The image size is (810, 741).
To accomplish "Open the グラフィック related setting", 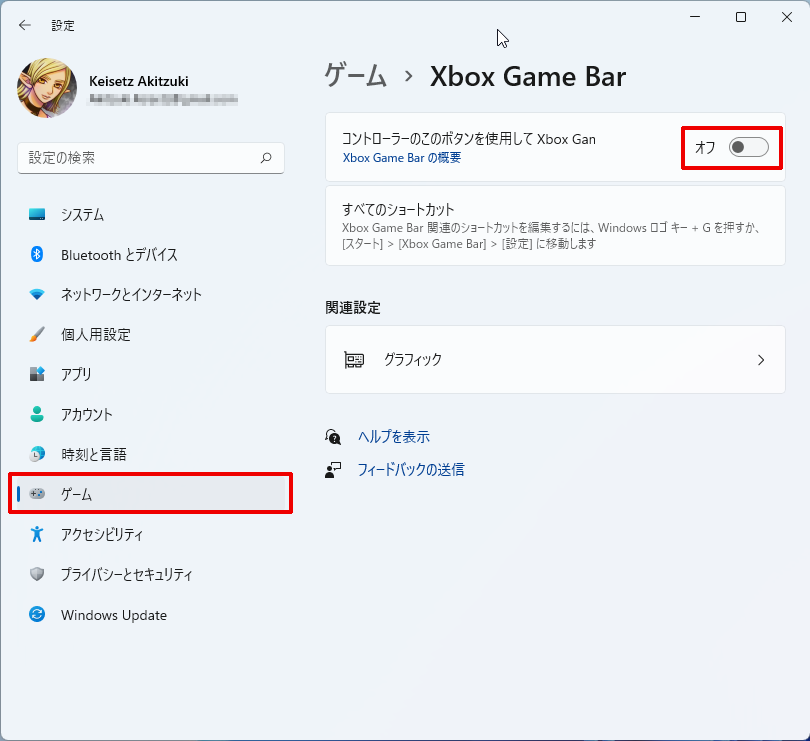I will [x=555, y=360].
